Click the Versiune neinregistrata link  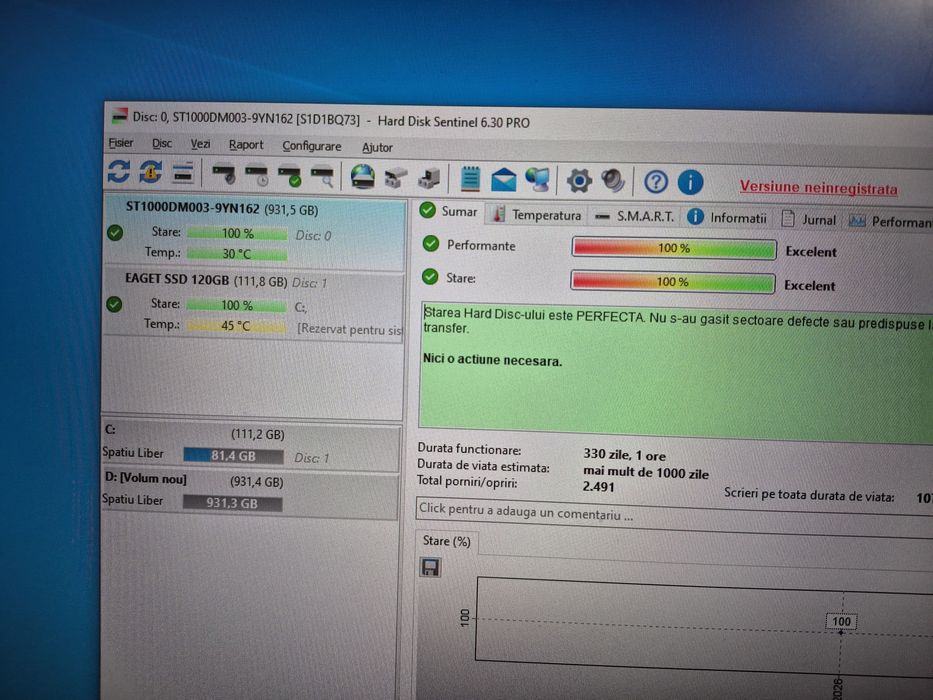[x=819, y=188]
